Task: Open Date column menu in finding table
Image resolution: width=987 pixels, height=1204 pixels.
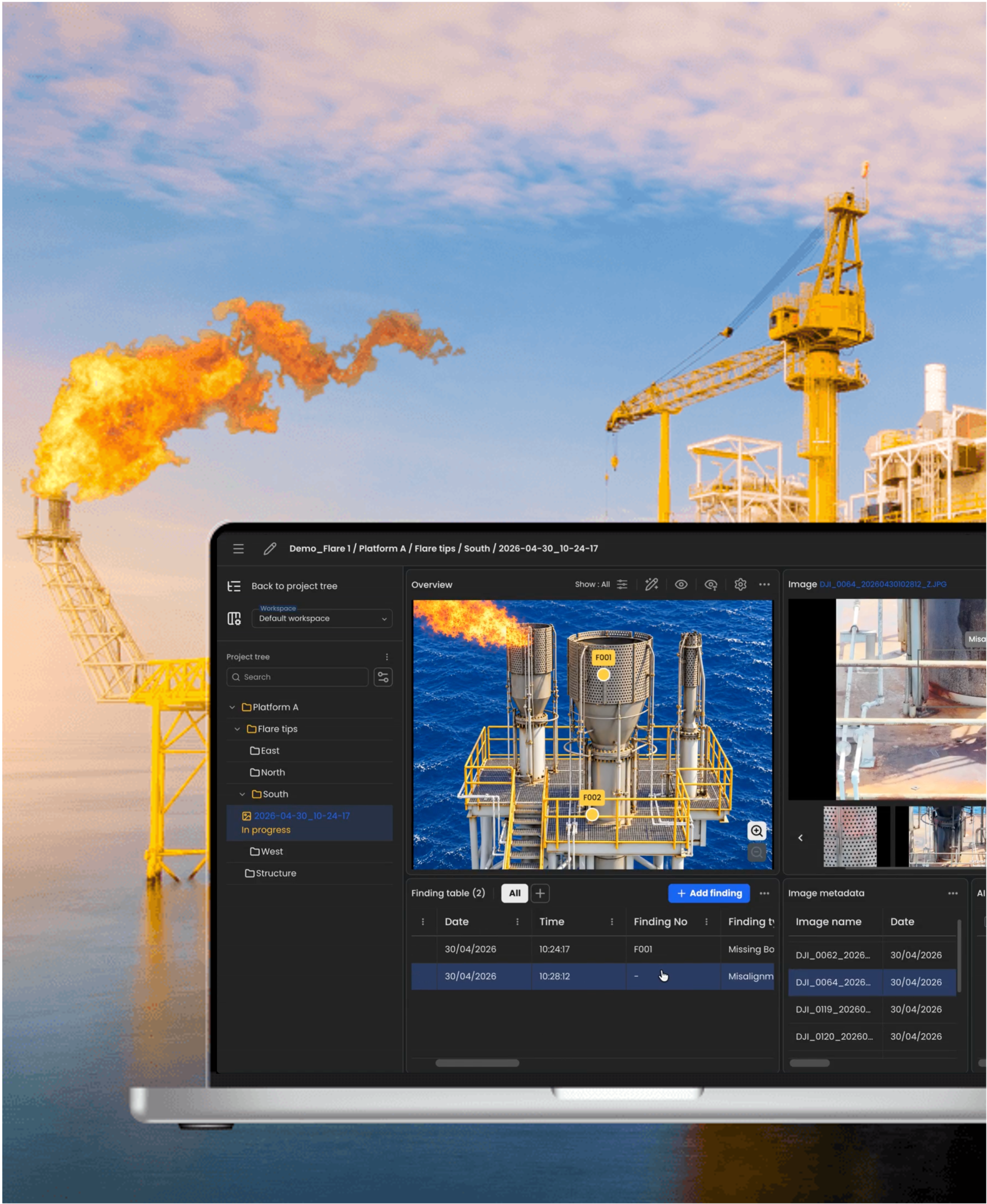Action: 518,922
